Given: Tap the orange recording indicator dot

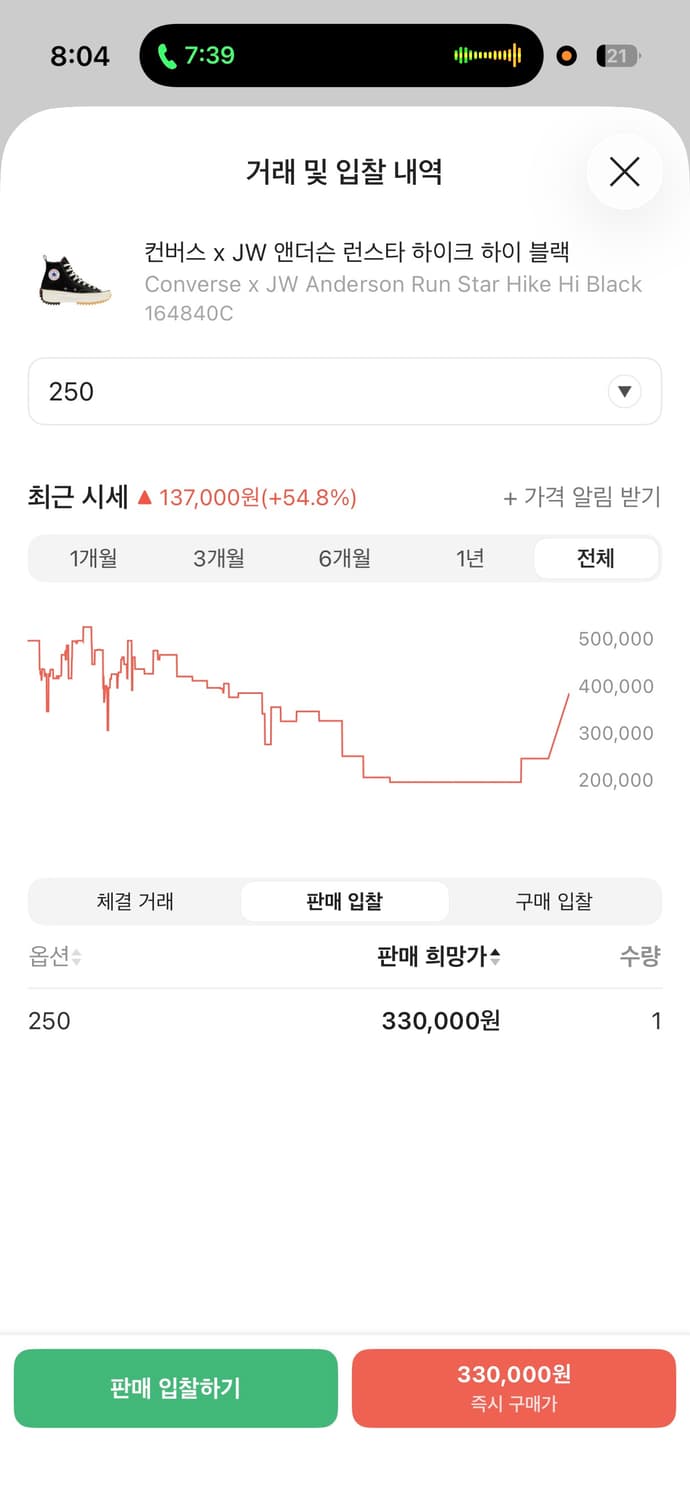Looking at the screenshot, I should pyautogui.click(x=566, y=56).
